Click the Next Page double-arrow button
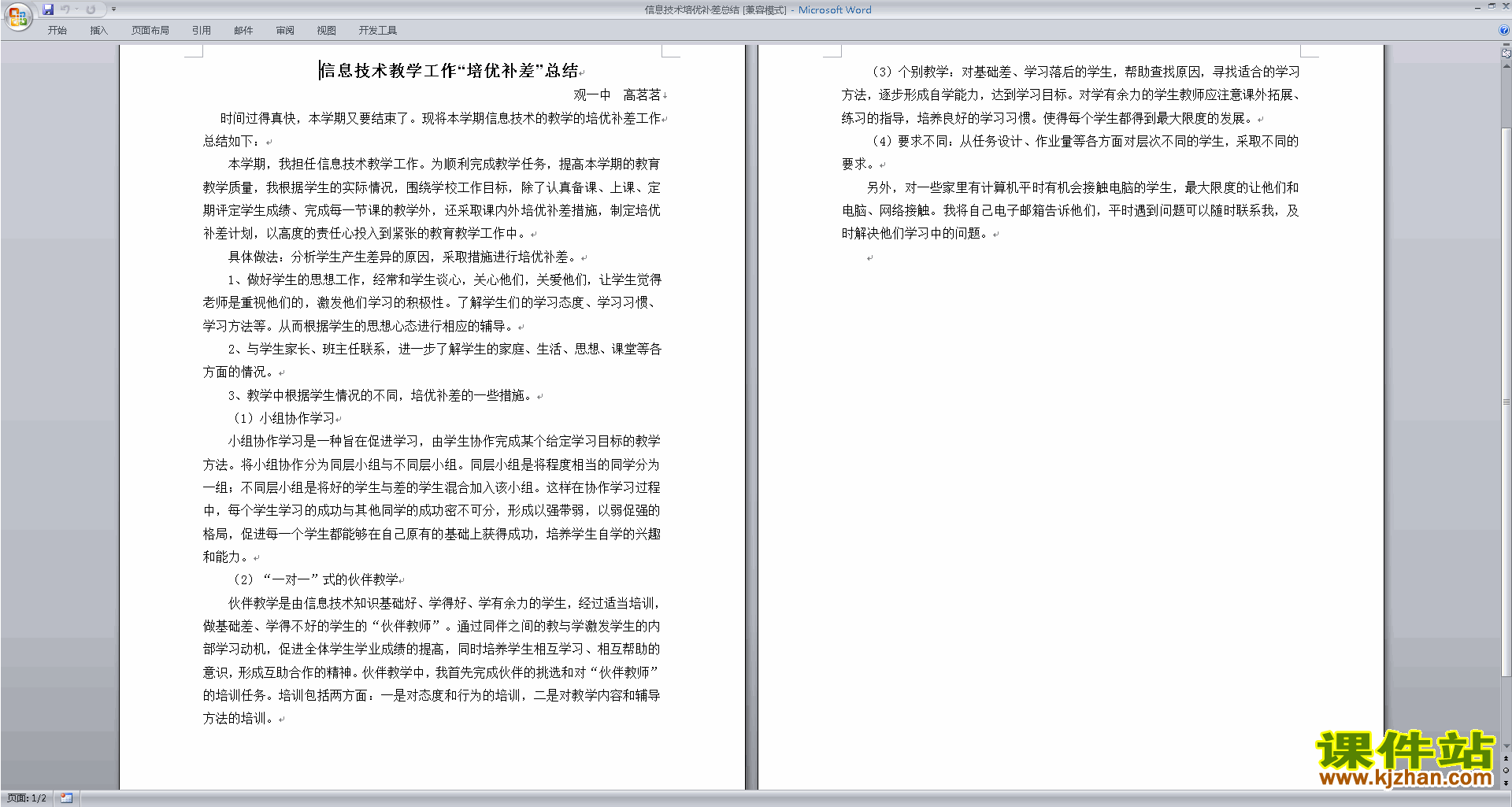 (1506, 783)
